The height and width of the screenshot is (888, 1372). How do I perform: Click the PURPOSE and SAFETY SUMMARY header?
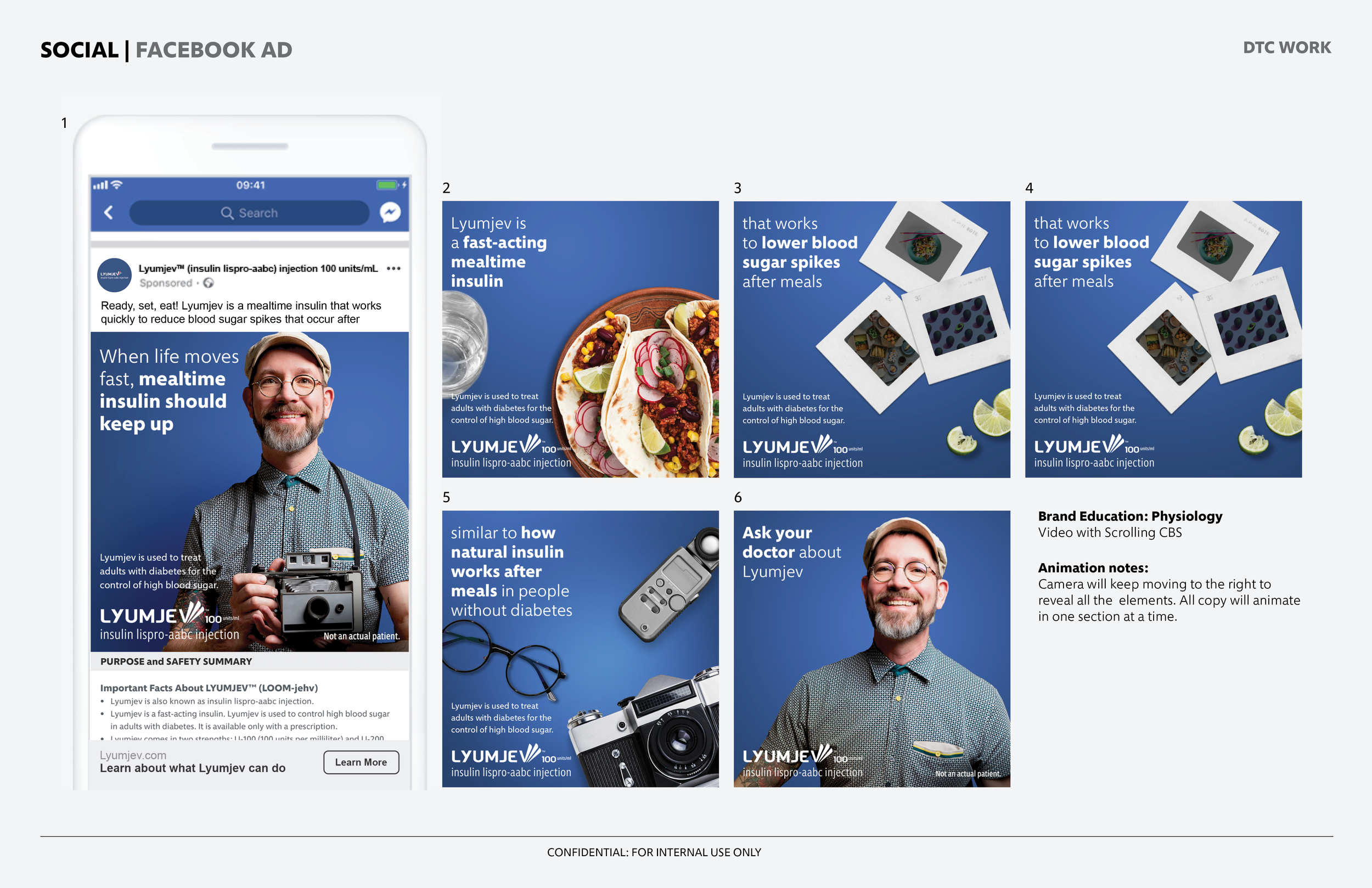(x=176, y=661)
